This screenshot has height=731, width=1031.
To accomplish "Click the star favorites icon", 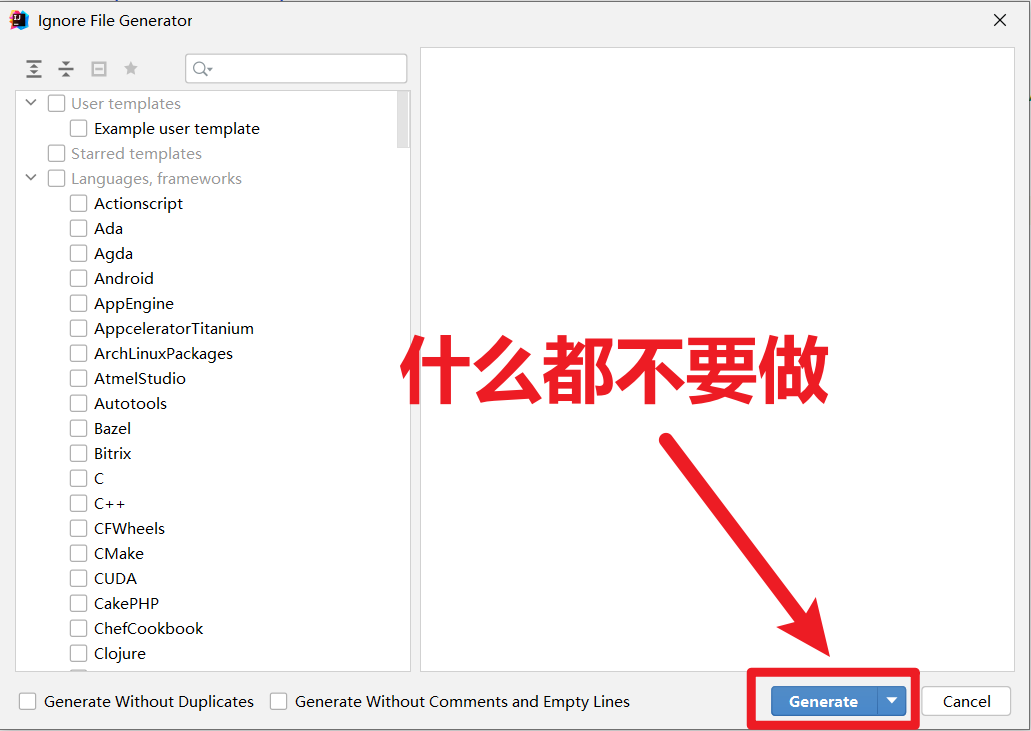I will click(131, 68).
